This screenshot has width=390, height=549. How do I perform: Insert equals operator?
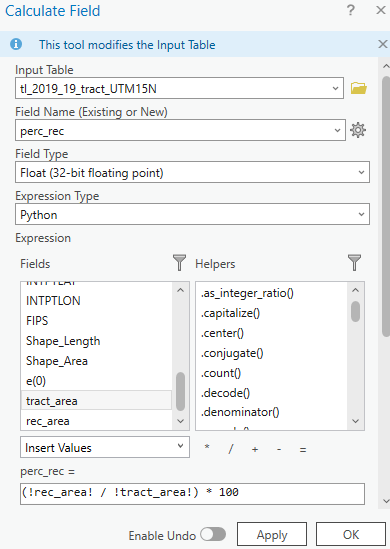[x=303, y=450]
